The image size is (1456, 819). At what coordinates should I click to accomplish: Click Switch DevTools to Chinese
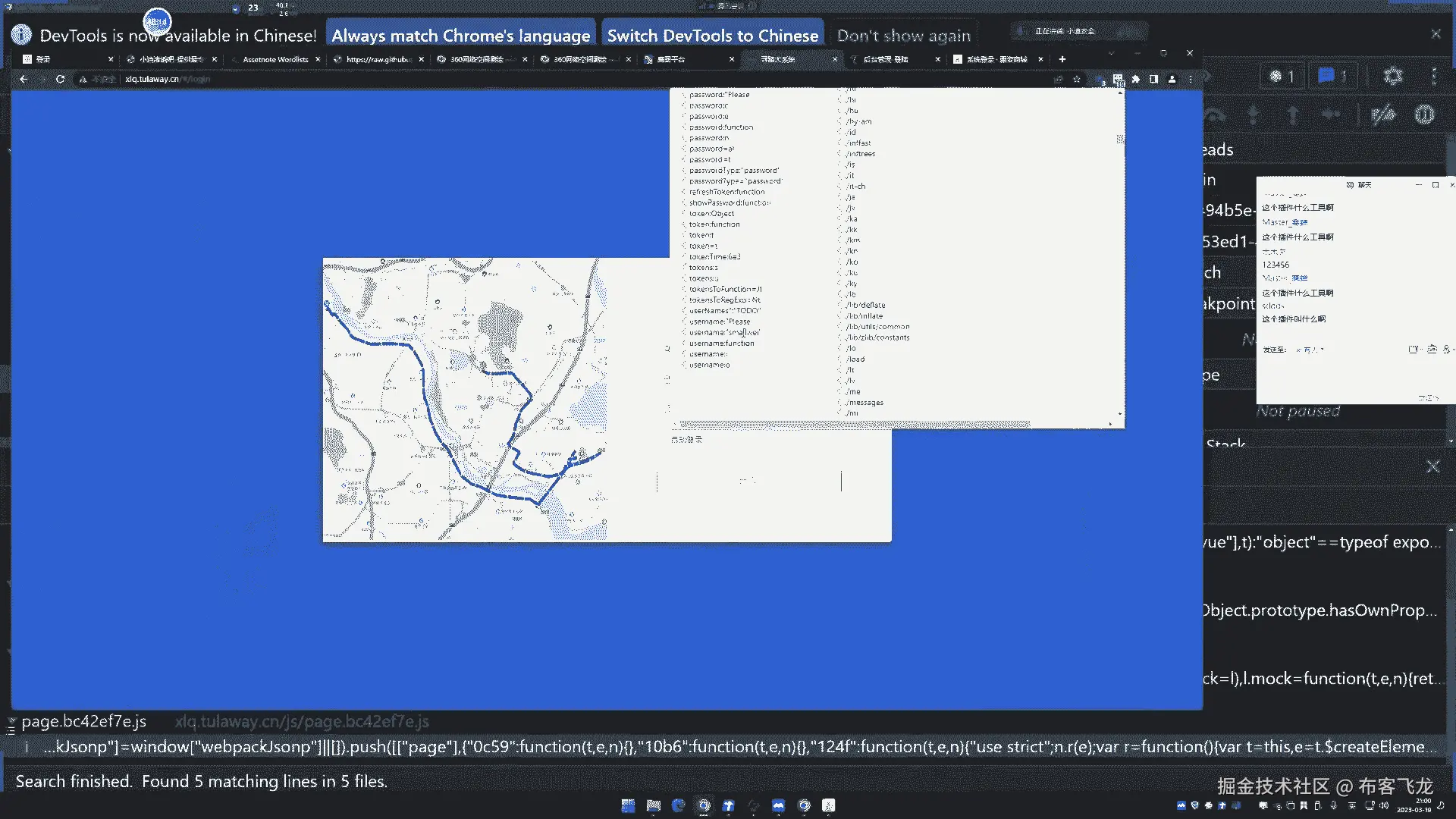tap(712, 36)
